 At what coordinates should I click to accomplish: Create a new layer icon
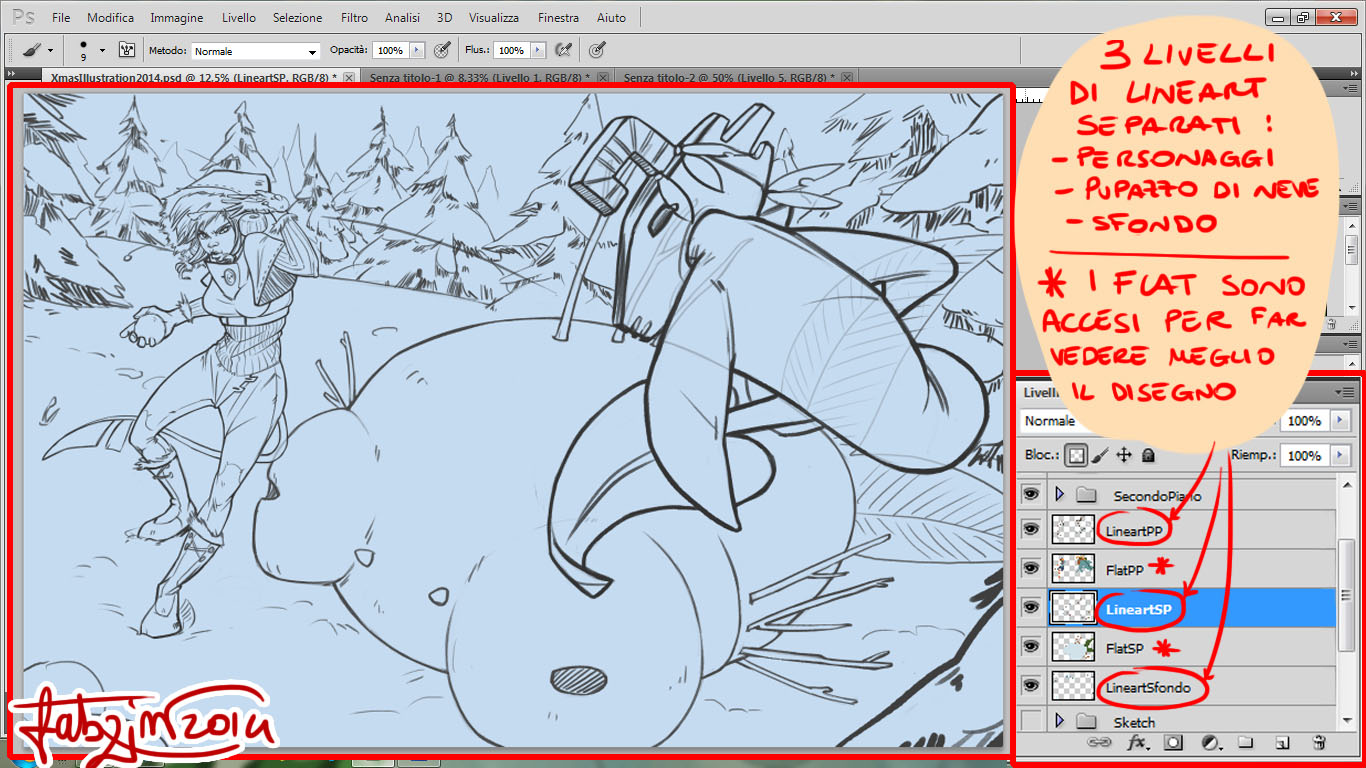coord(1282,743)
